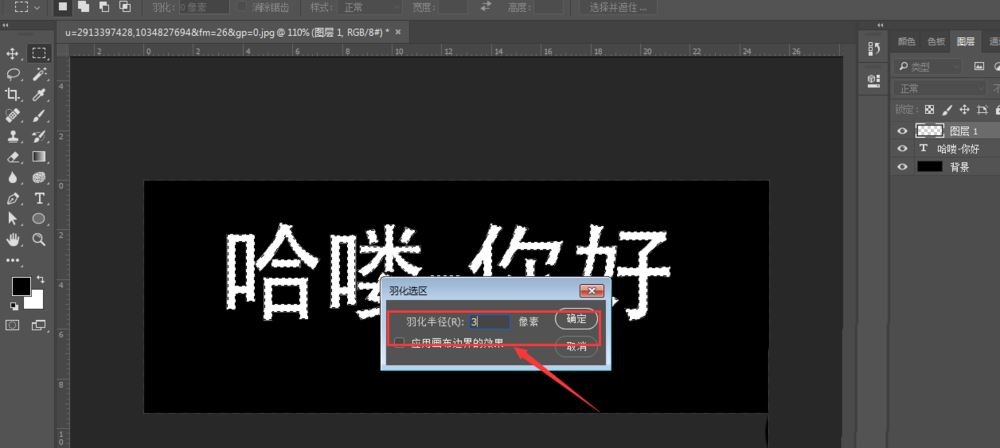This screenshot has height=448, width=1000.
Task: Enable lock transparent pixels
Action: point(929,110)
